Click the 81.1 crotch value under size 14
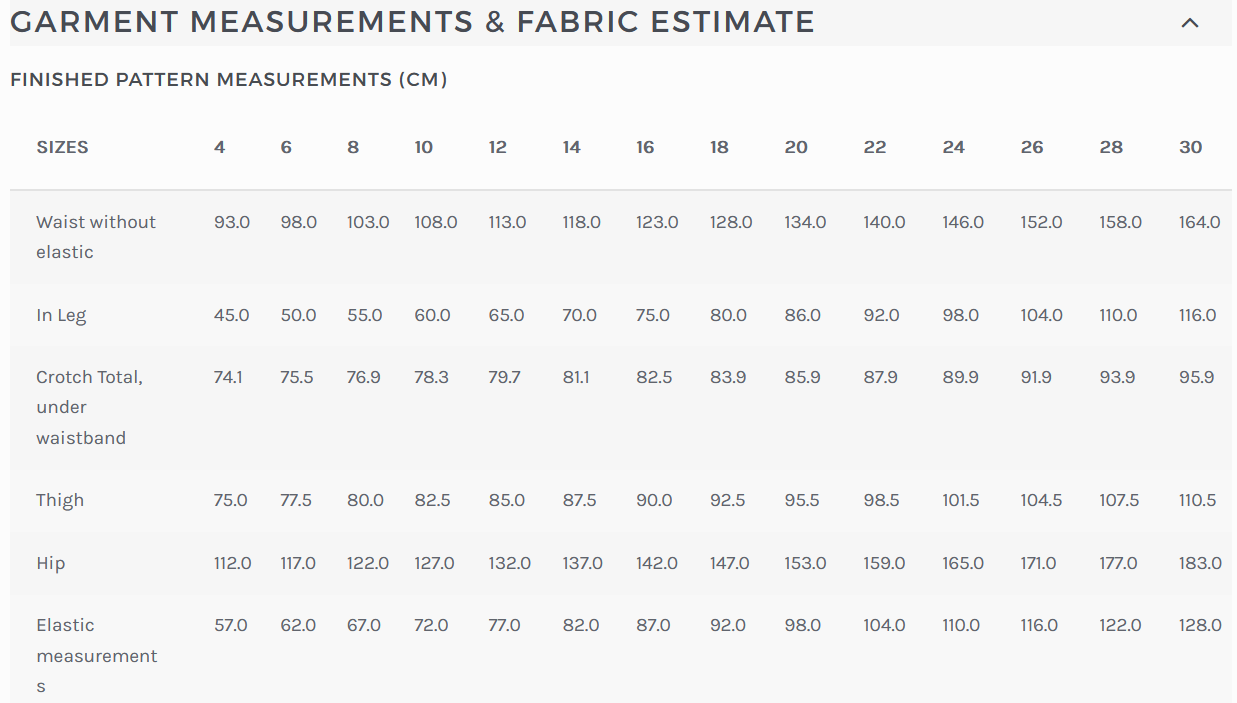 pyautogui.click(x=576, y=377)
